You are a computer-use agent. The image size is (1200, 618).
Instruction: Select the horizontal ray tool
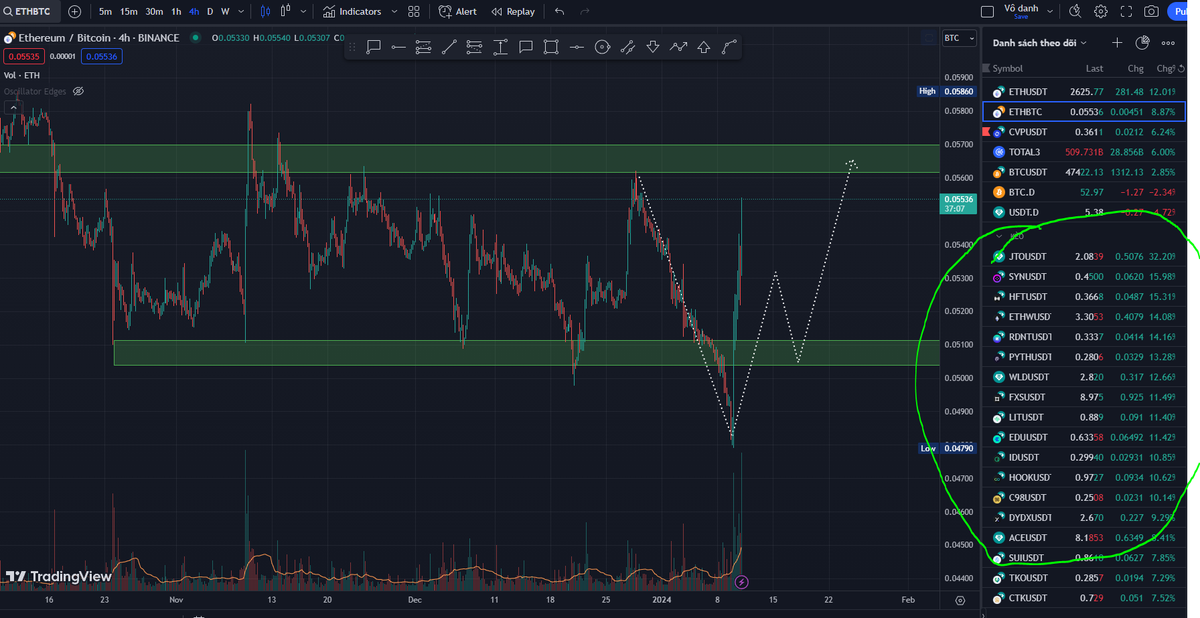click(399, 46)
